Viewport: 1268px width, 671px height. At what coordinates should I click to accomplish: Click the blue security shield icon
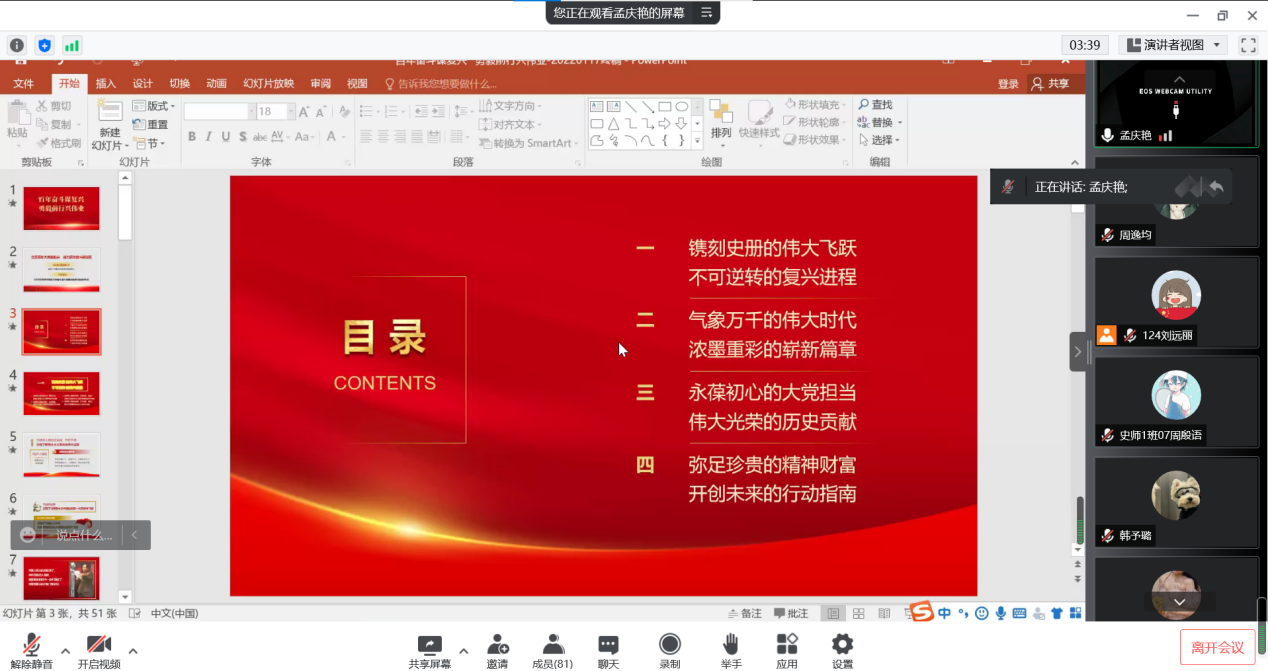pyautogui.click(x=44, y=45)
